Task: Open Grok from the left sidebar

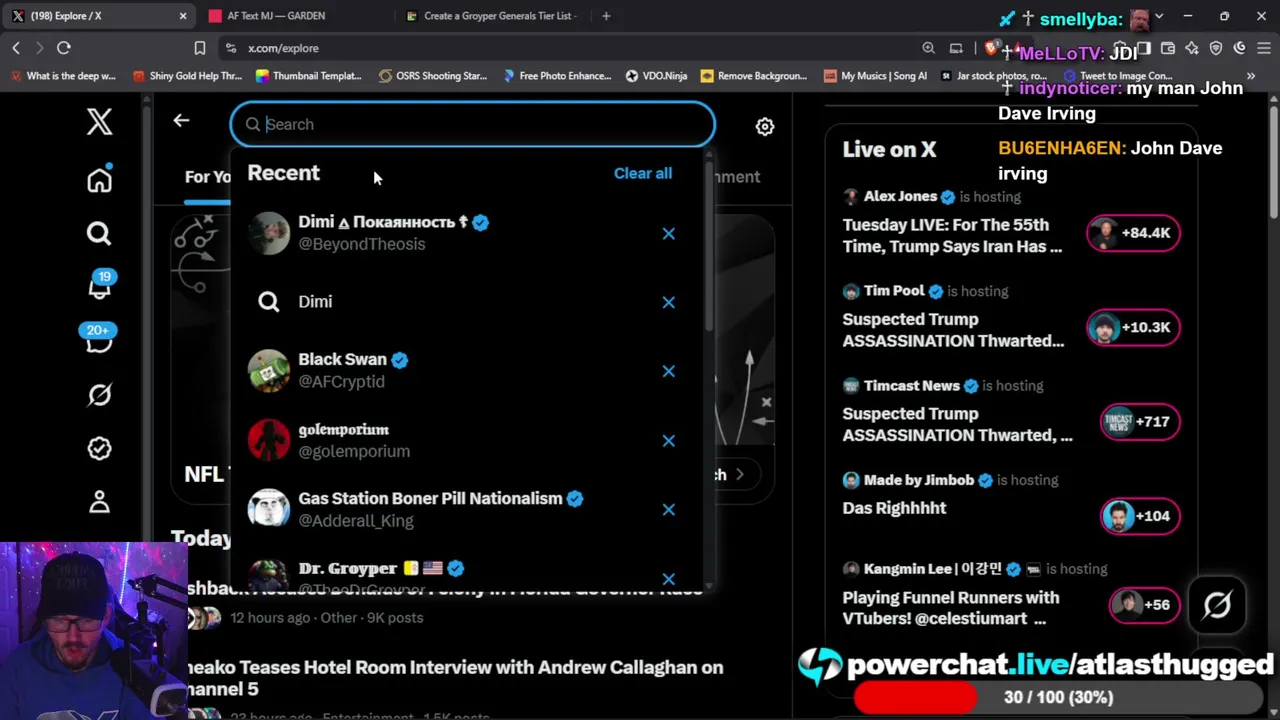Action: click(99, 395)
